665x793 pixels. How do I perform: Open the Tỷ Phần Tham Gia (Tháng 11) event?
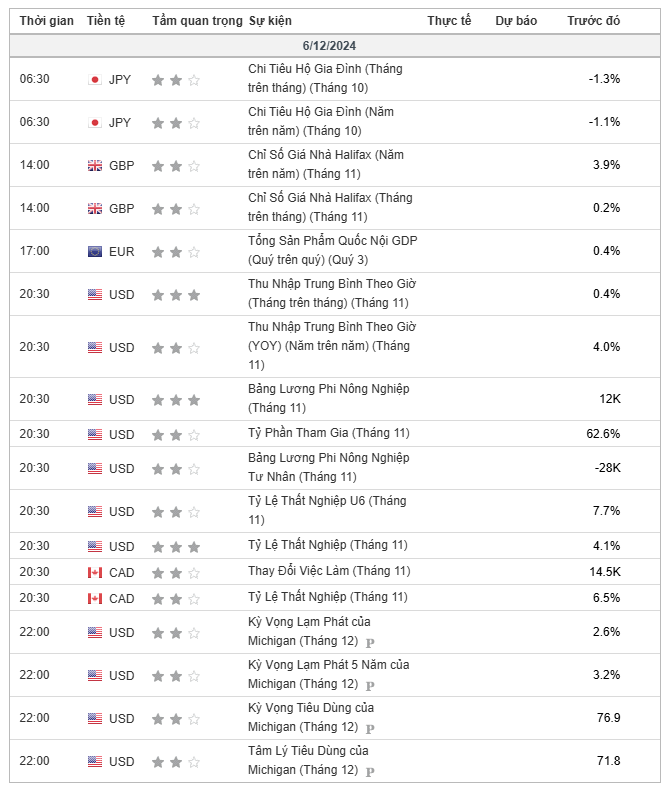click(329, 433)
